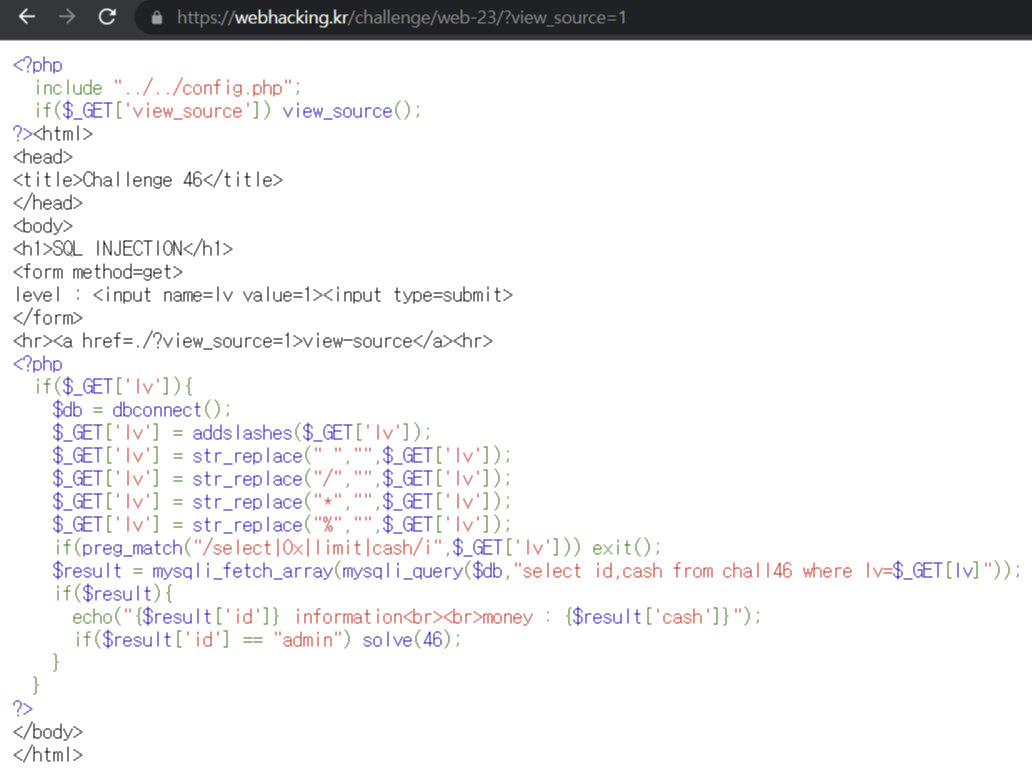The image size is (1032, 781).
Task: Select the mysqli_fetch_array query line
Action: pyautogui.click(x=536, y=570)
